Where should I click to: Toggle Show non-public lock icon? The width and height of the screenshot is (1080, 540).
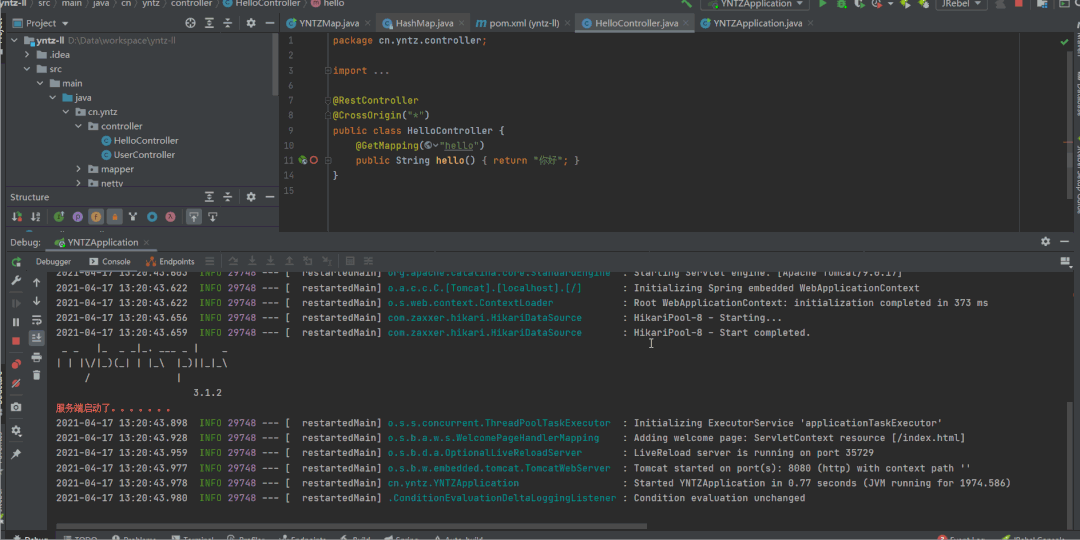[x=115, y=217]
